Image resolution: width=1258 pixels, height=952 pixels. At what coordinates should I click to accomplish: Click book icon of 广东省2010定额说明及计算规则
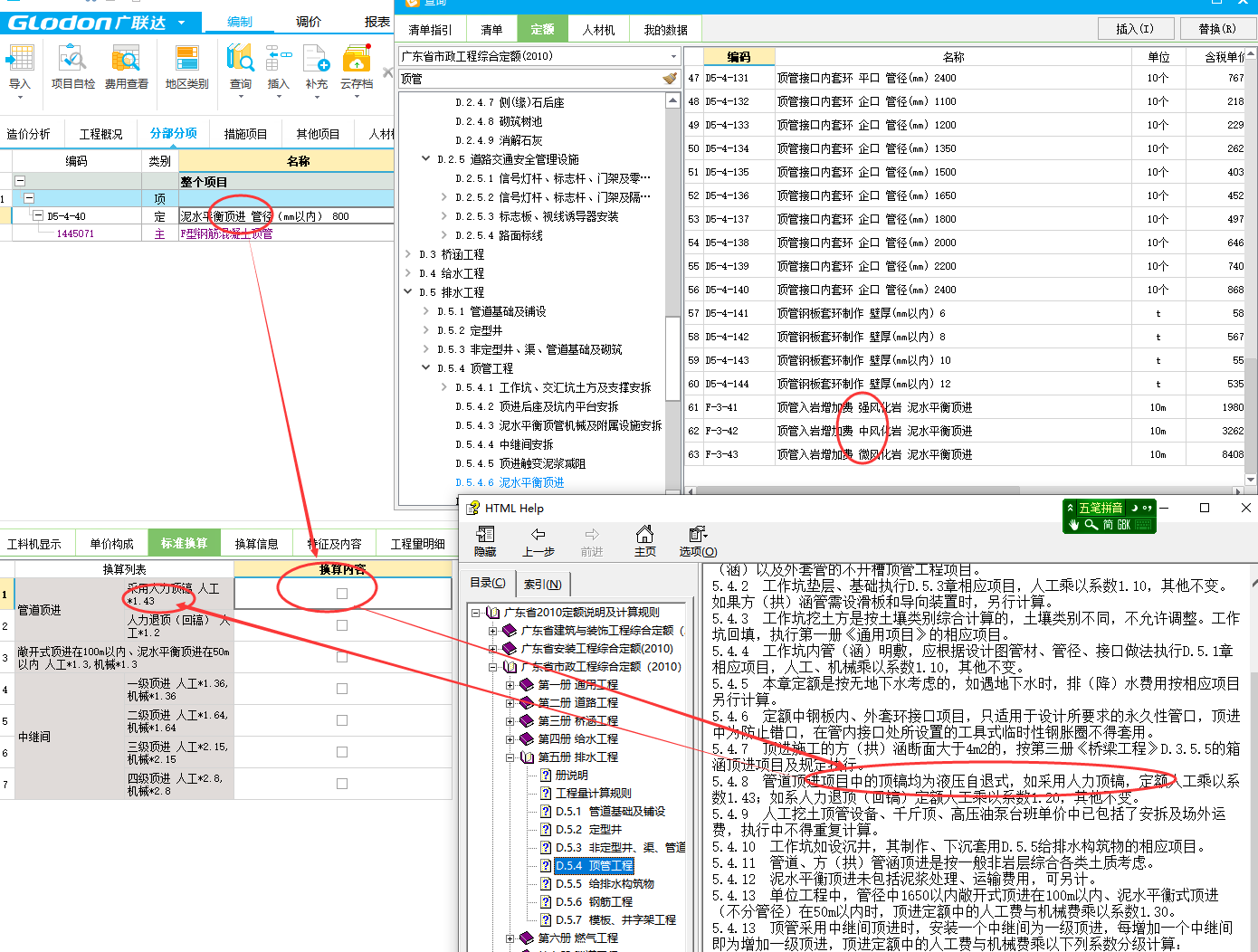[x=493, y=613]
